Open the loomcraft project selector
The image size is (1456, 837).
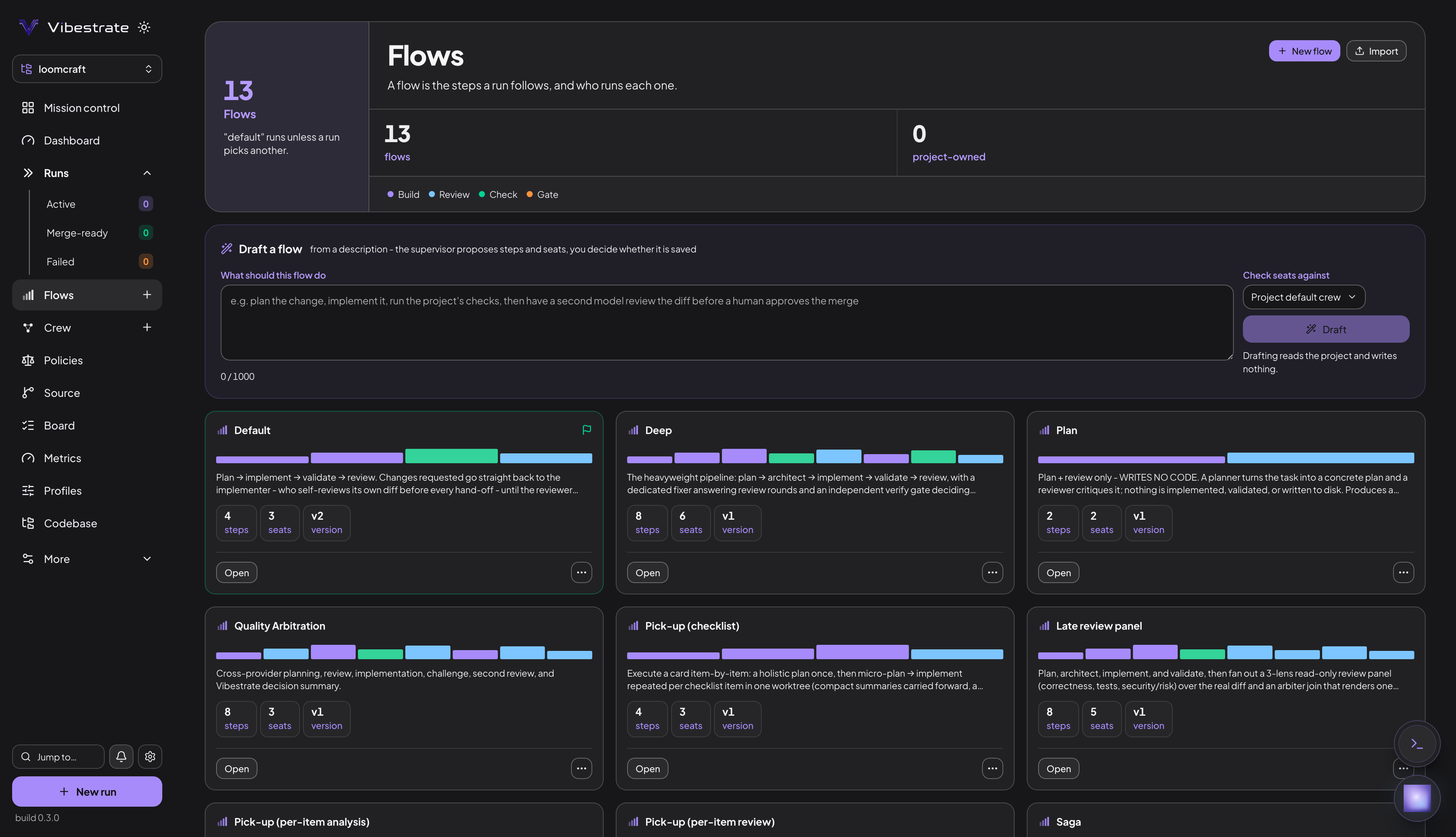[87, 69]
